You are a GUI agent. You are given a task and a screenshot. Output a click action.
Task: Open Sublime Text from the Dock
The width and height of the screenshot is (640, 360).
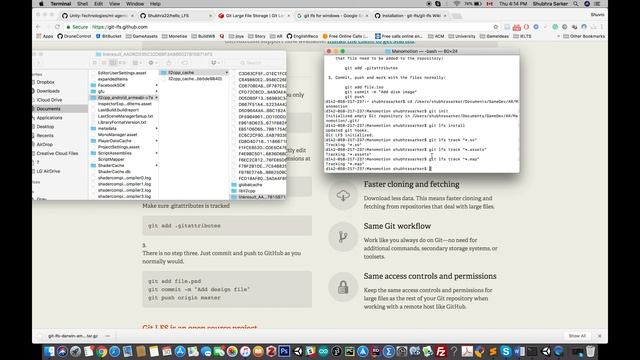click(493, 351)
